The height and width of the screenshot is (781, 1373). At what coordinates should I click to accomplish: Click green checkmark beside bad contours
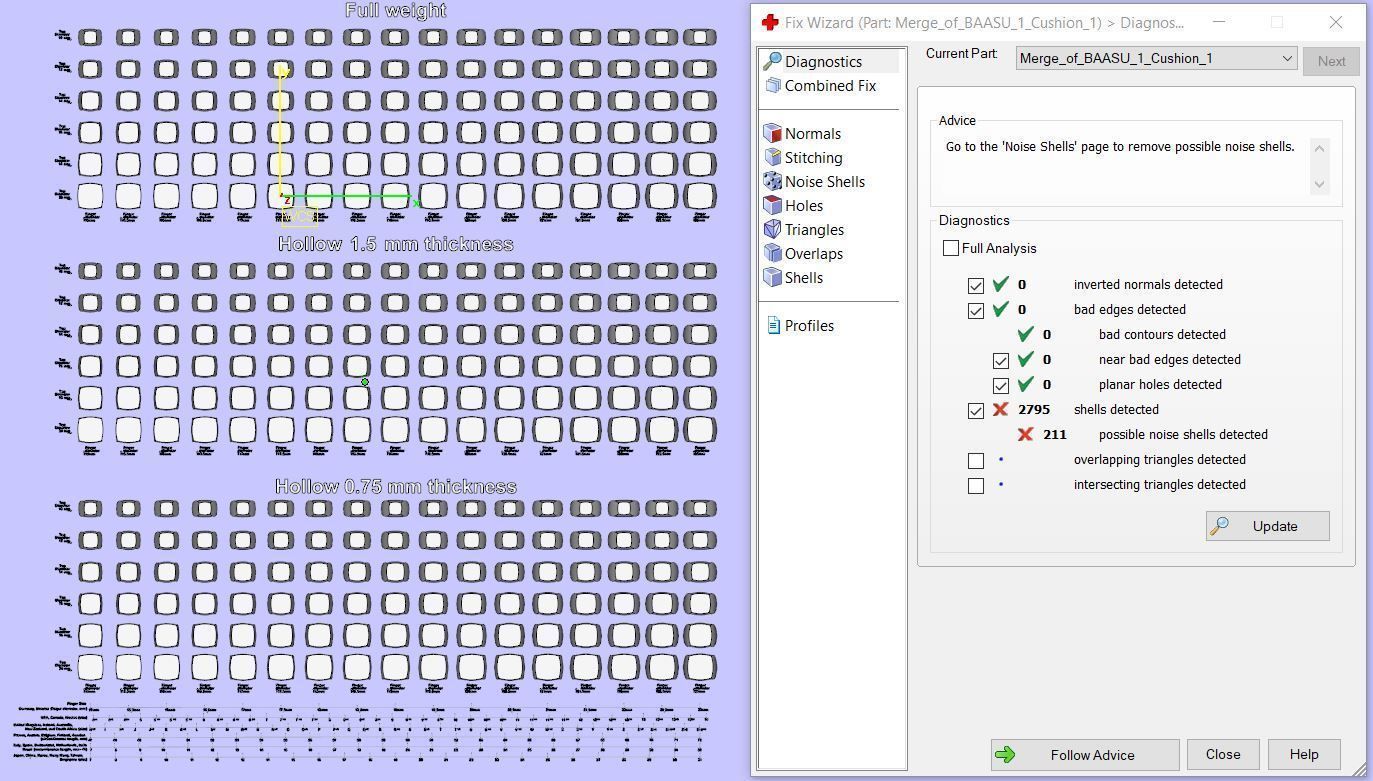(x=1025, y=335)
